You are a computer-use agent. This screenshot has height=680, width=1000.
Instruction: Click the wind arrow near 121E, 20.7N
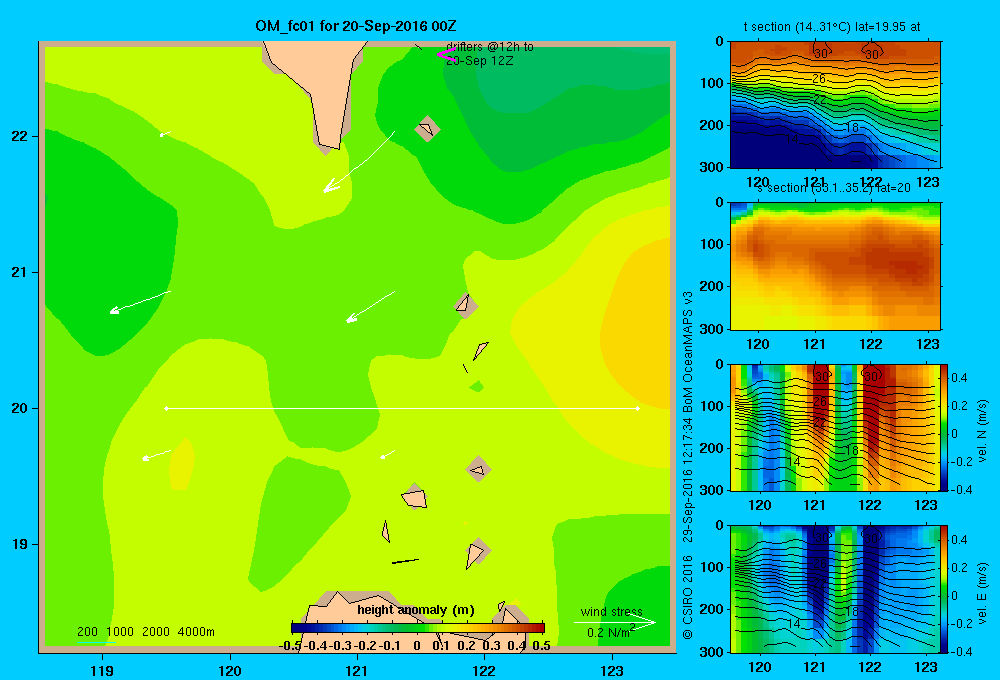coord(371,307)
